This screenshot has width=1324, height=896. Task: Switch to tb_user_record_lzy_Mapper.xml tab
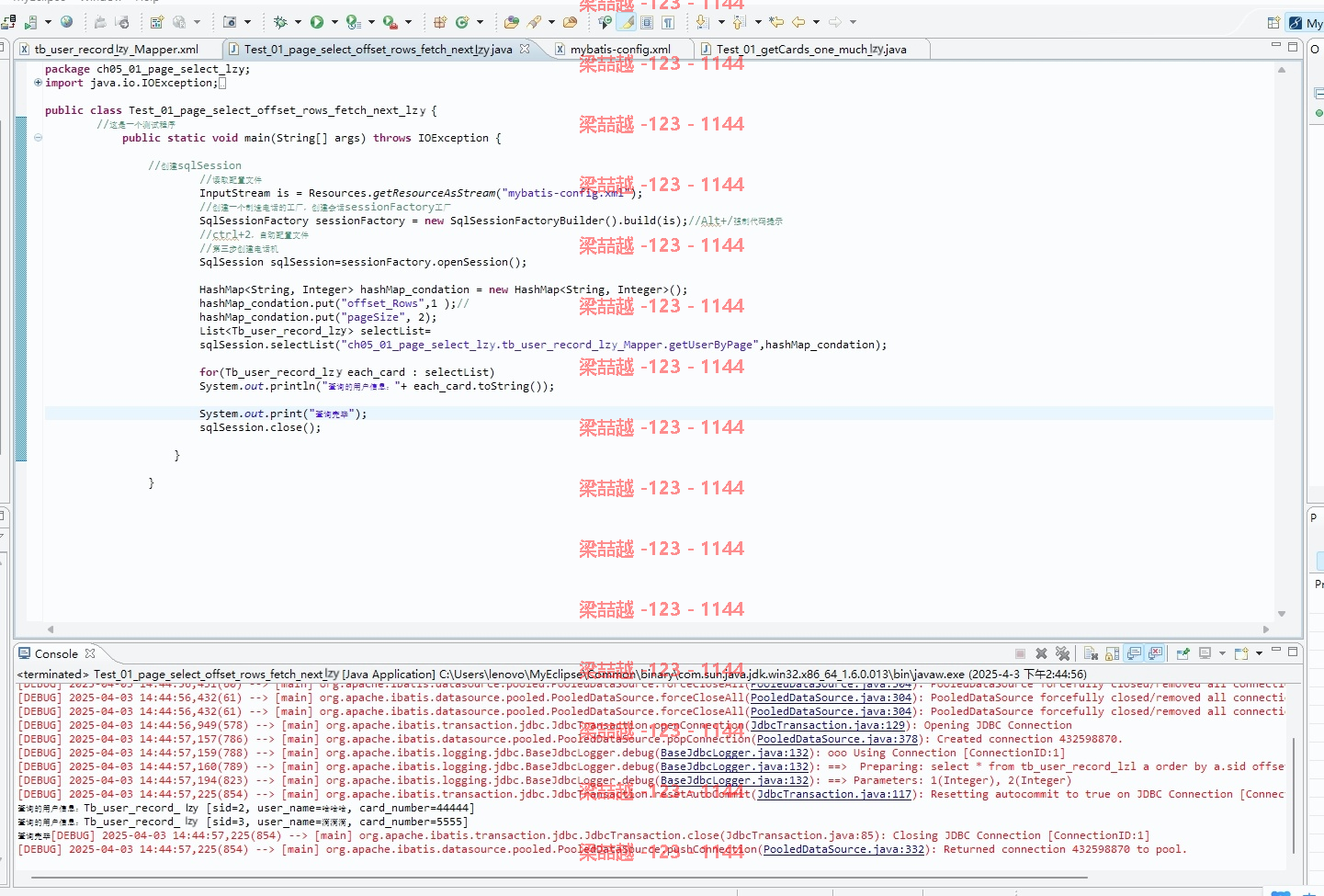click(x=116, y=50)
